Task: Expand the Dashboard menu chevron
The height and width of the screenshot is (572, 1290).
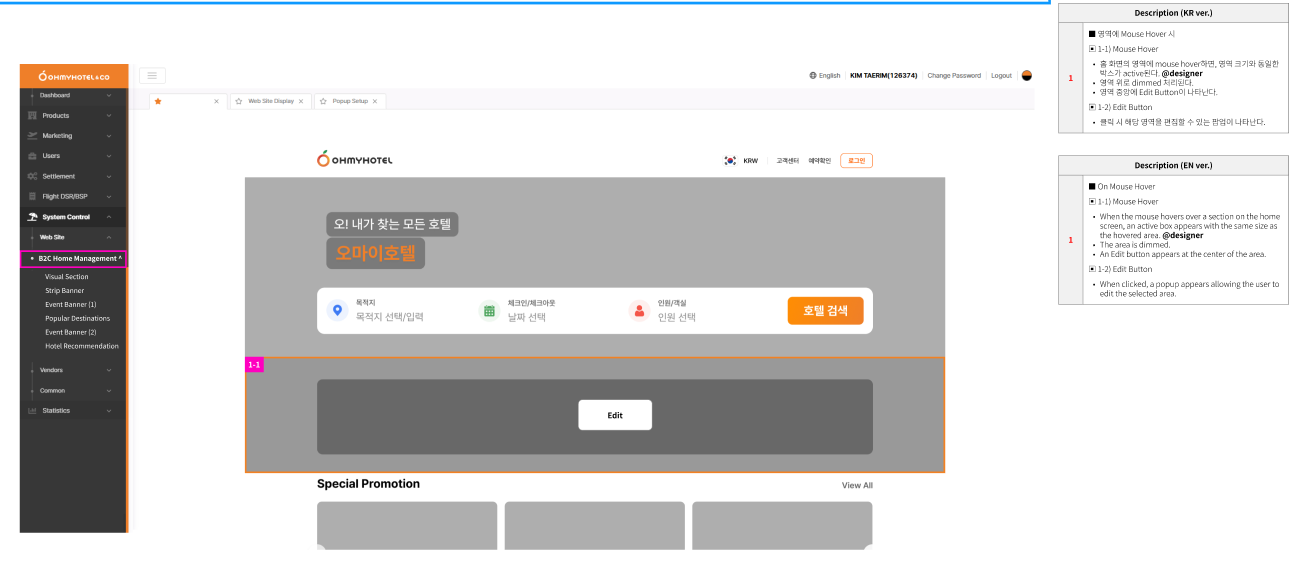Action: (x=108, y=96)
